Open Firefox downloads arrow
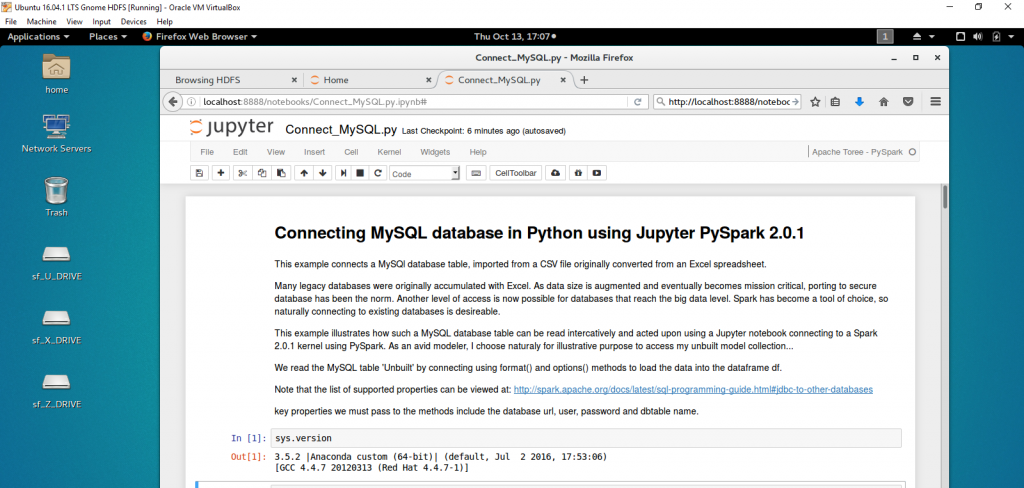The width and height of the screenshot is (1024, 488). (x=859, y=102)
